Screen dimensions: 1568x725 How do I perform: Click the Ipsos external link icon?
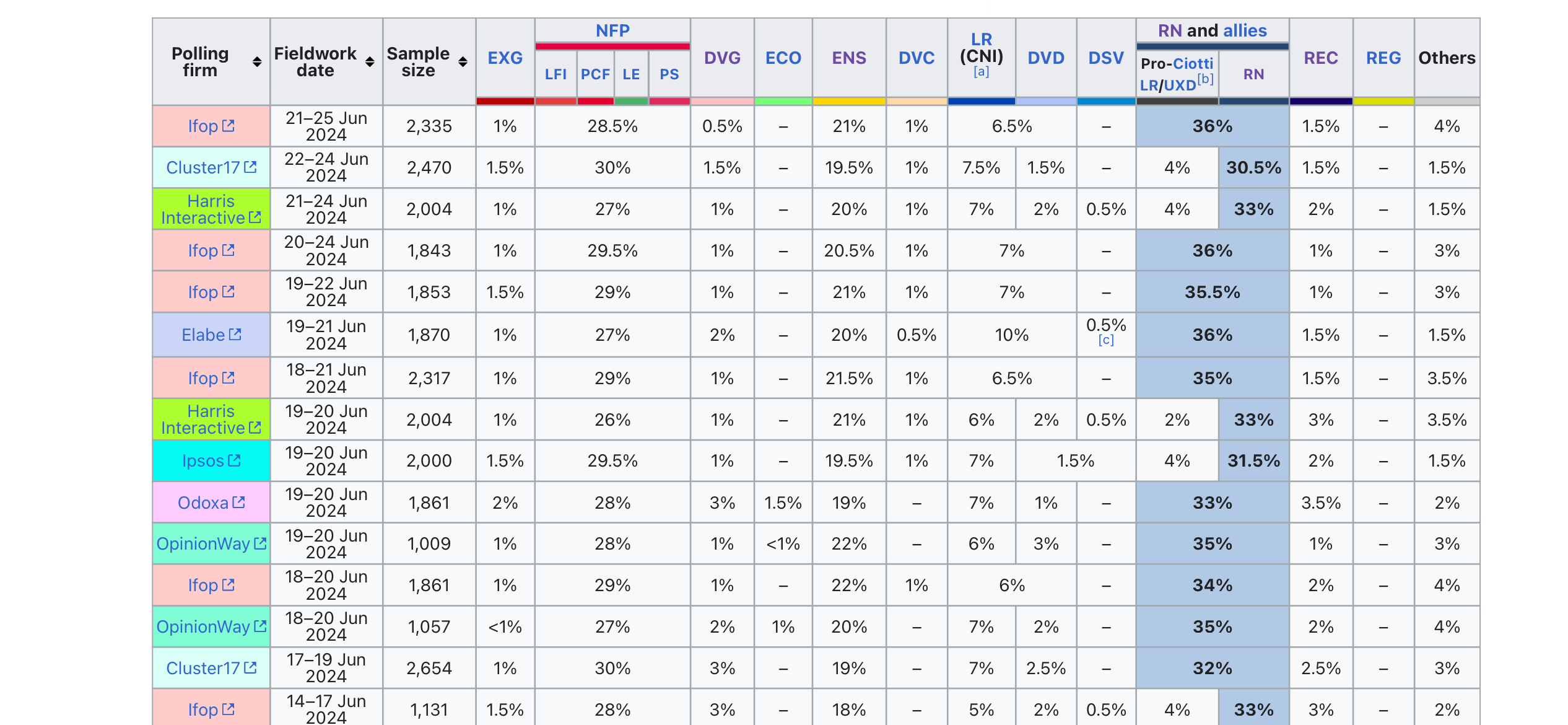pos(234,460)
